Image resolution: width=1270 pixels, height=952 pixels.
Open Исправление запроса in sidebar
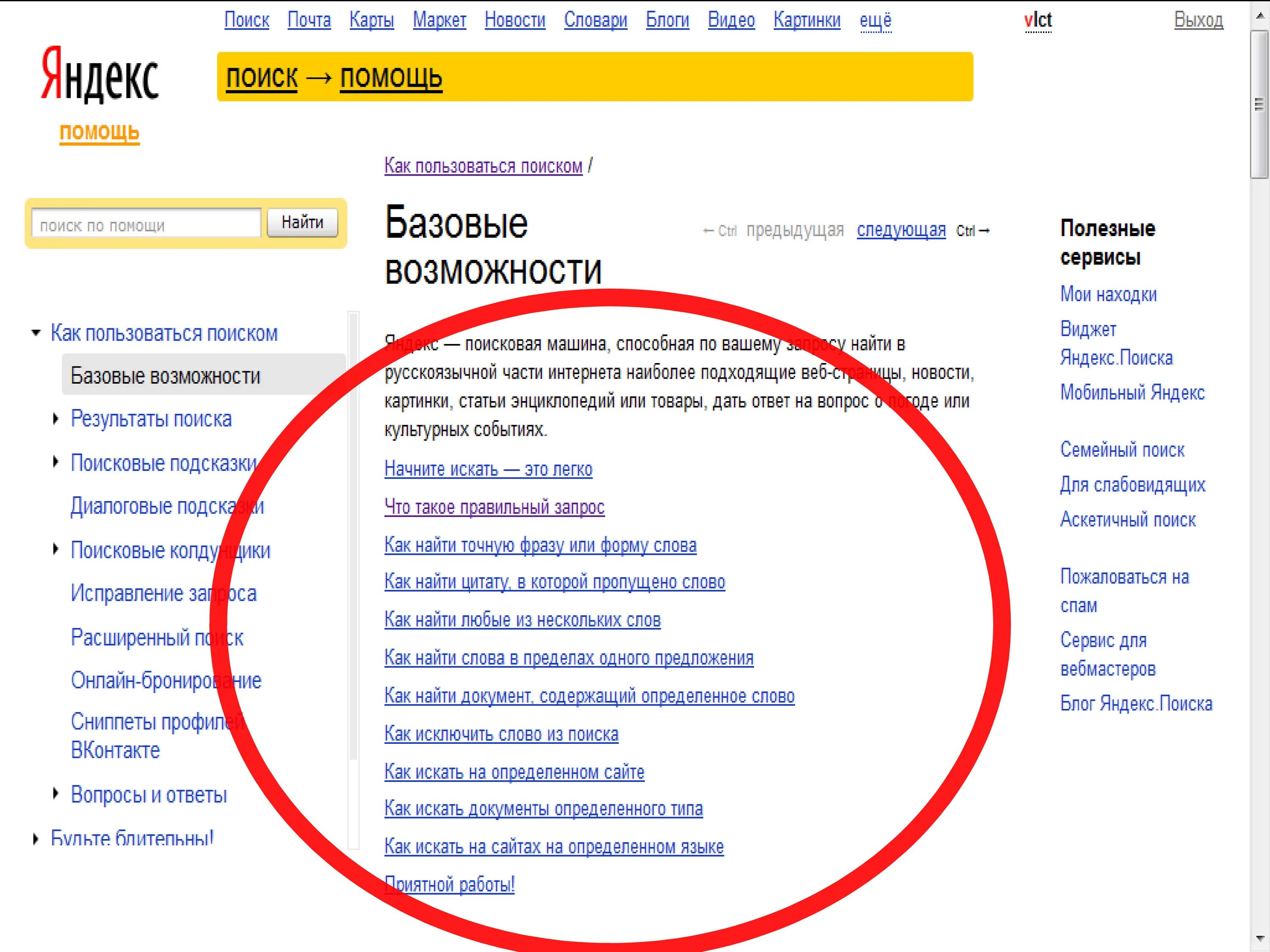coord(164,593)
